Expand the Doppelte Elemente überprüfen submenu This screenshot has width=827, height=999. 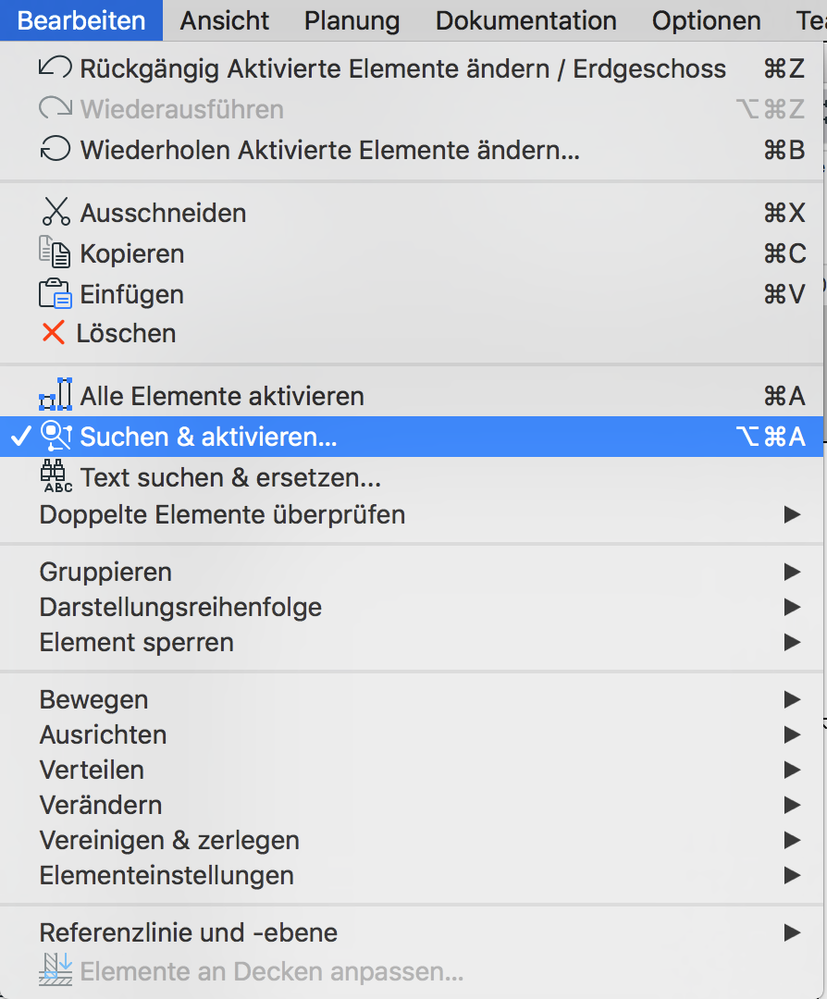coord(792,515)
